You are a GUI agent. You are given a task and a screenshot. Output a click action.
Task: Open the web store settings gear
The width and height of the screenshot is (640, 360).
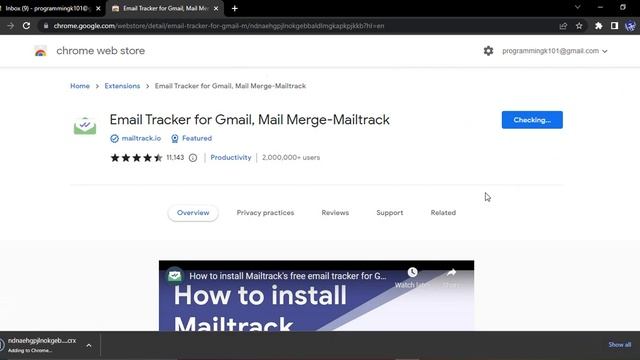point(488,51)
